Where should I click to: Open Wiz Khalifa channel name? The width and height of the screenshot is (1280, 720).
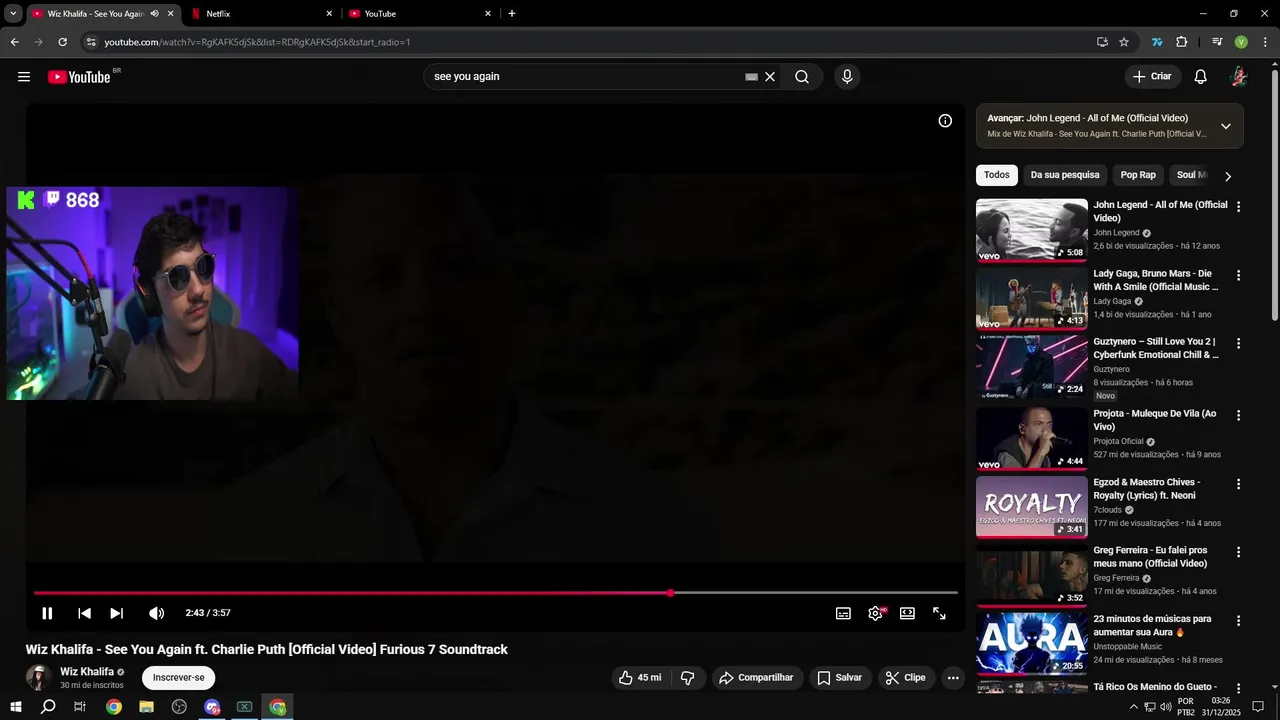click(x=87, y=672)
